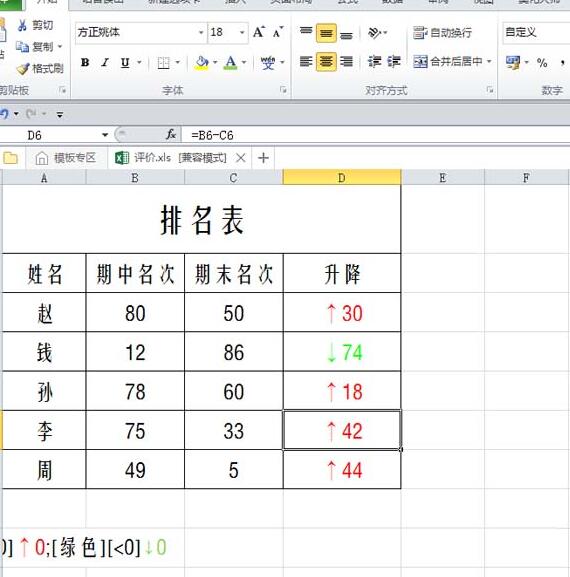Click the yellow fill color bucket

202,63
